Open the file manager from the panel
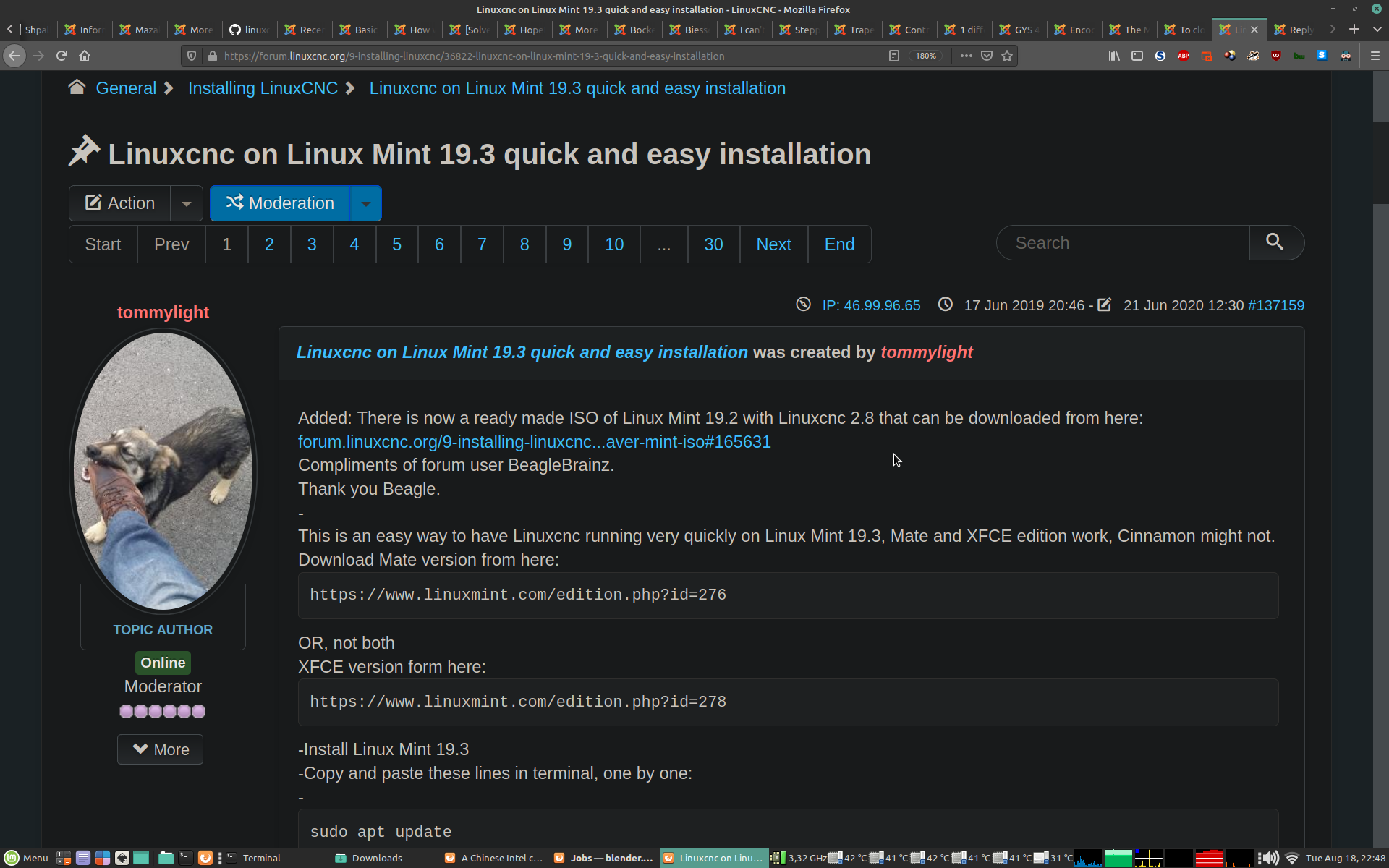This screenshot has width=1389, height=868. pos(166,858)
